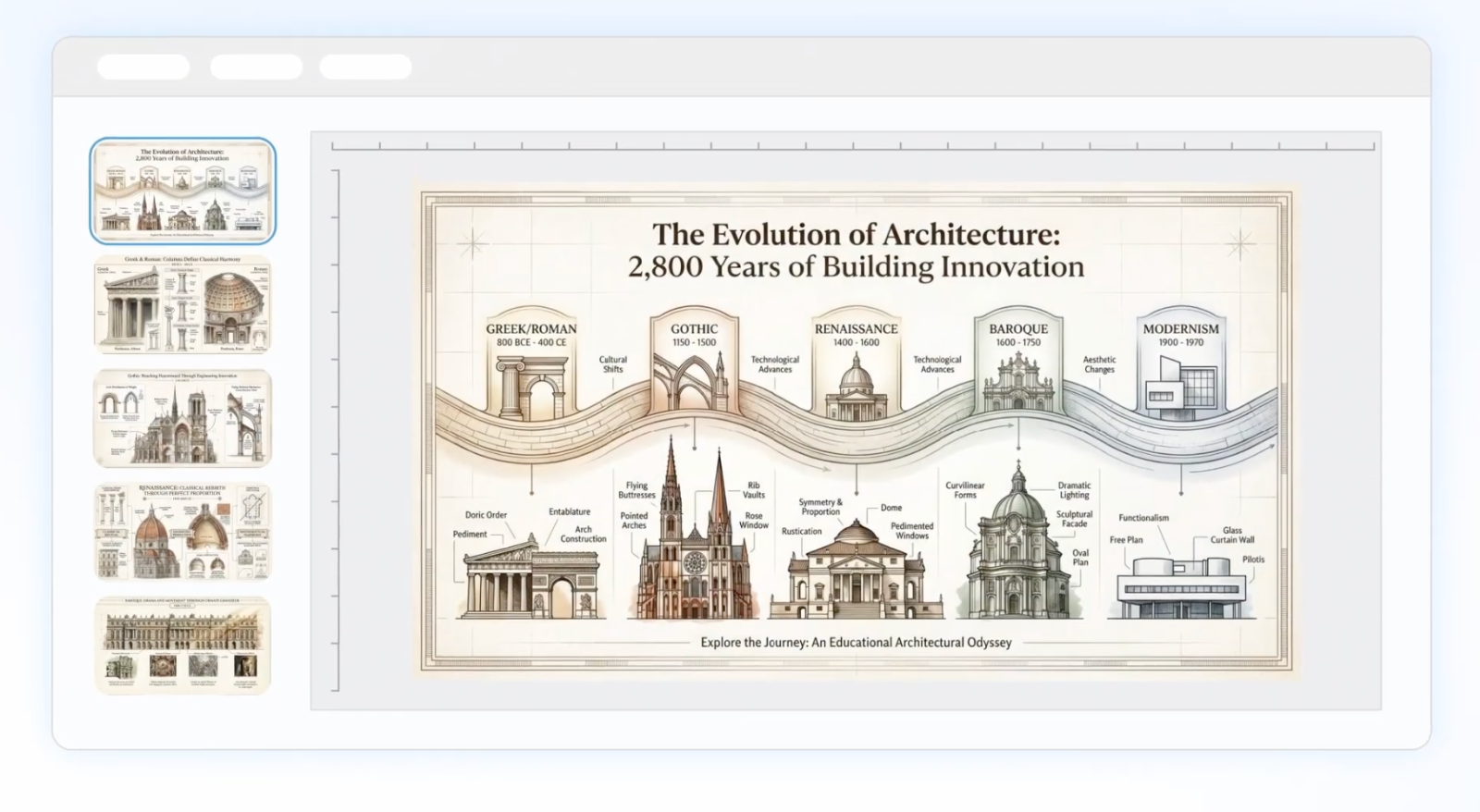Click the third placeholder tab in top bar
The height and width of the screenshot is (812, 1480).
pyautogui.click(x=365, y=67)
